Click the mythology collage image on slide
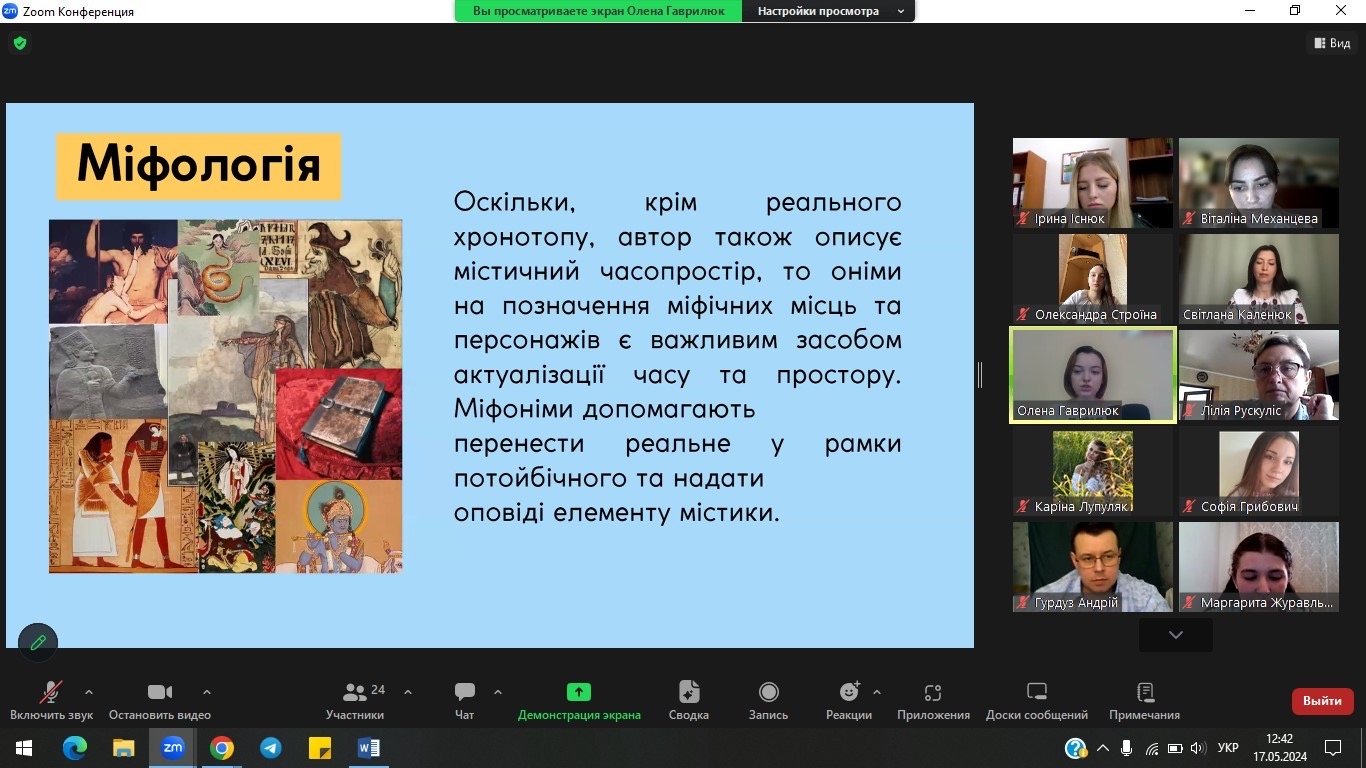Image resolution: width=1366 pixels, height=768 pixels. click(x=226, y=396)
